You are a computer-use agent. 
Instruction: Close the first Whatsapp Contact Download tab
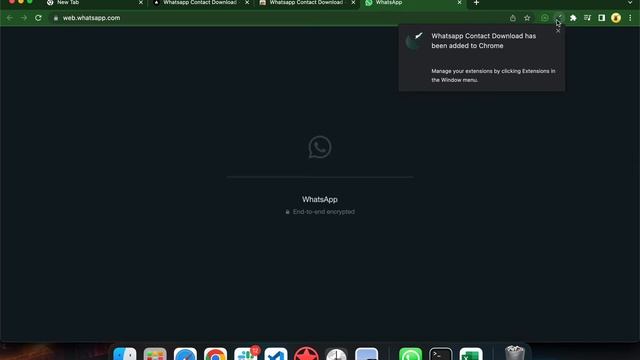(247, 3)
